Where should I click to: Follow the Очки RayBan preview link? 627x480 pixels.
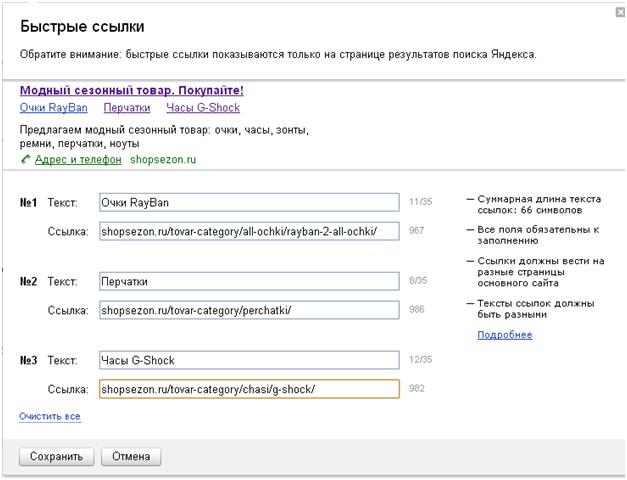[54, 108]
